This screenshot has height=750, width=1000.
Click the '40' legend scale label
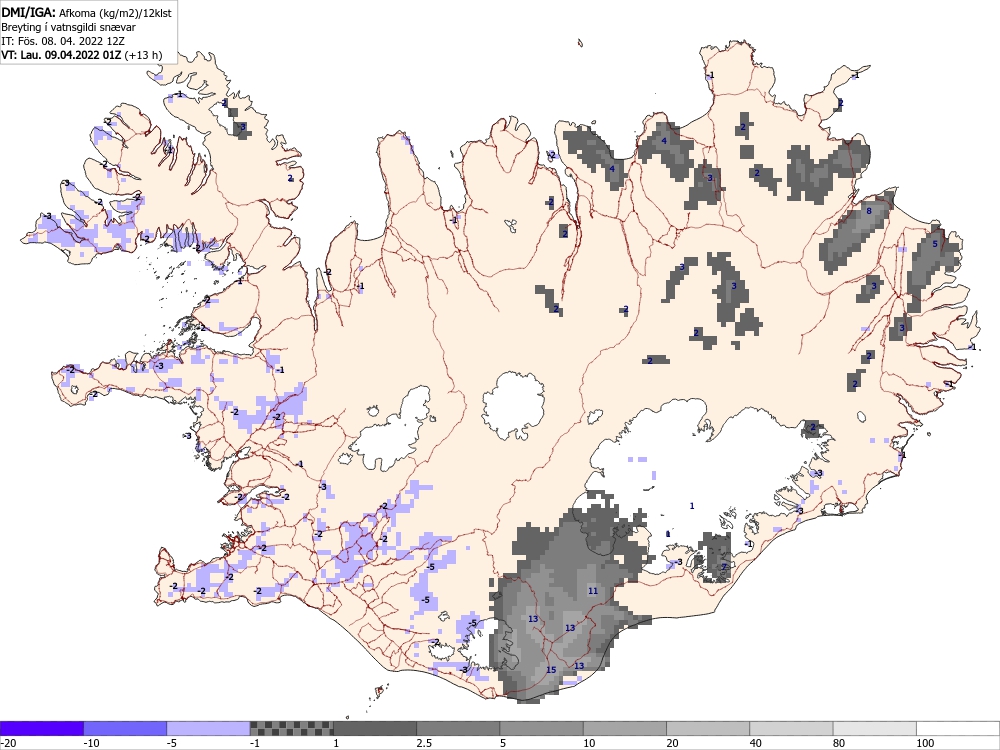(x=757, y=743)
